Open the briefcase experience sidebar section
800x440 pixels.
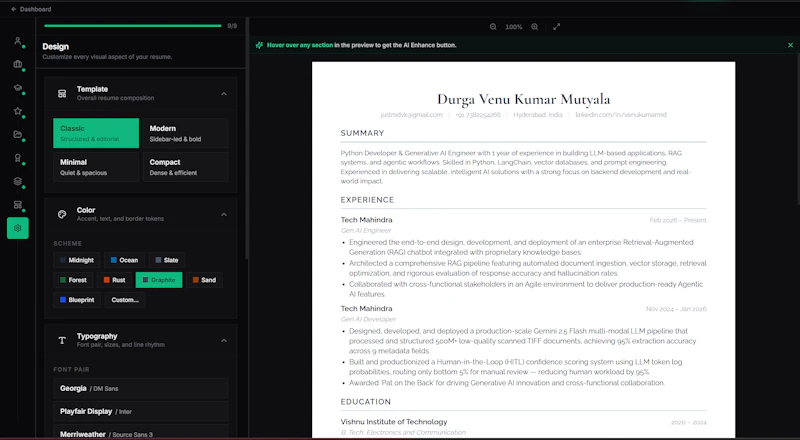point(18,64)
